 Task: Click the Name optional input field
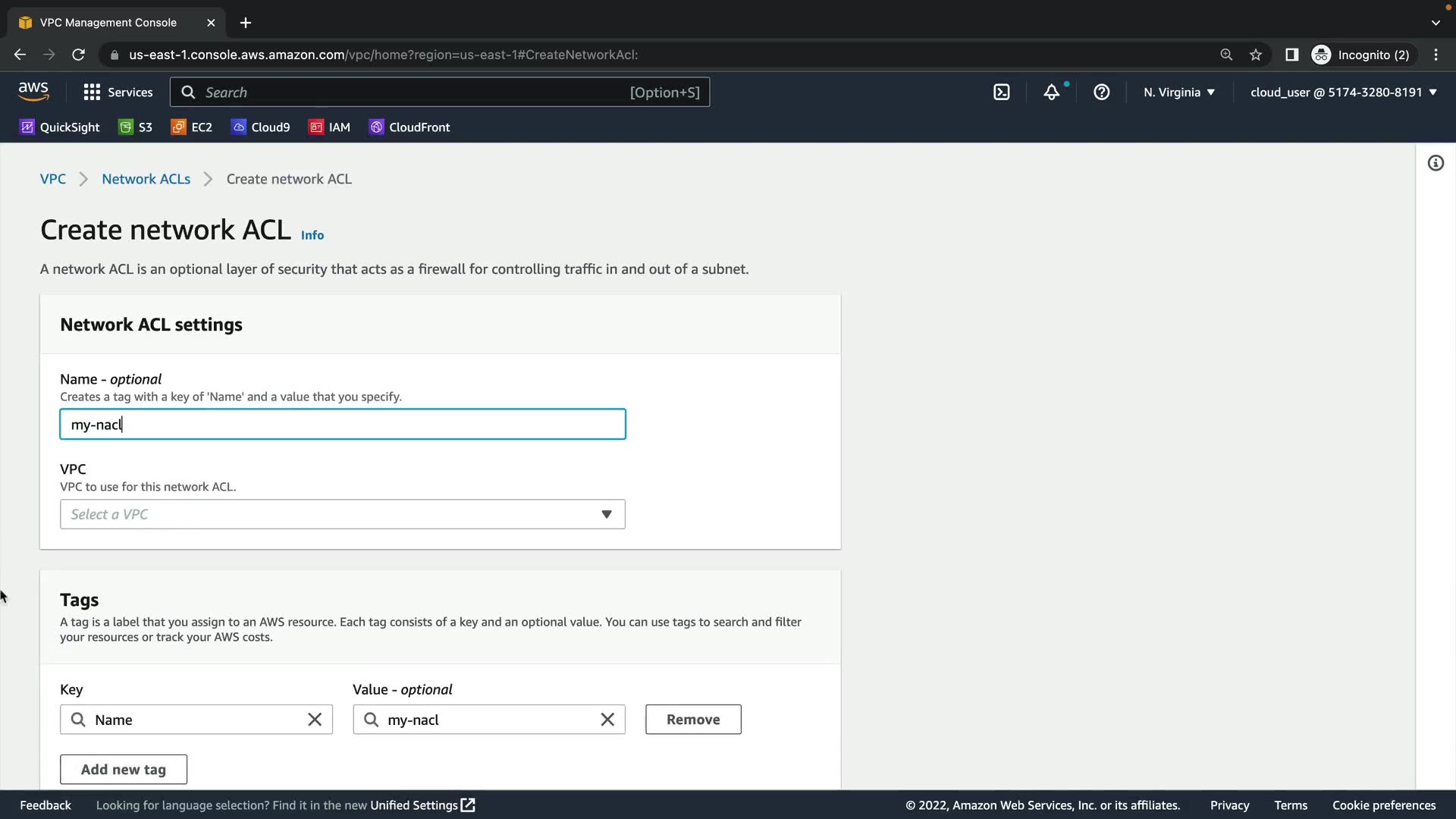click(x=343, y=425)
